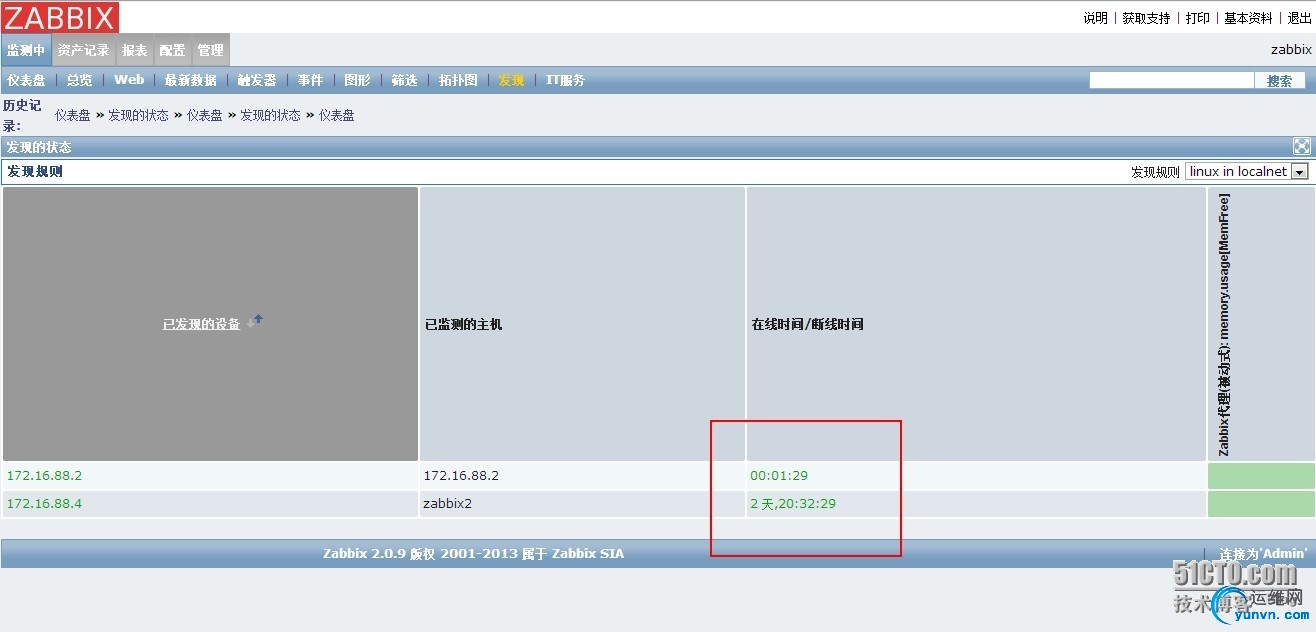Open the 监测中 main tab
1316x632 pixels.
(26, 50)
